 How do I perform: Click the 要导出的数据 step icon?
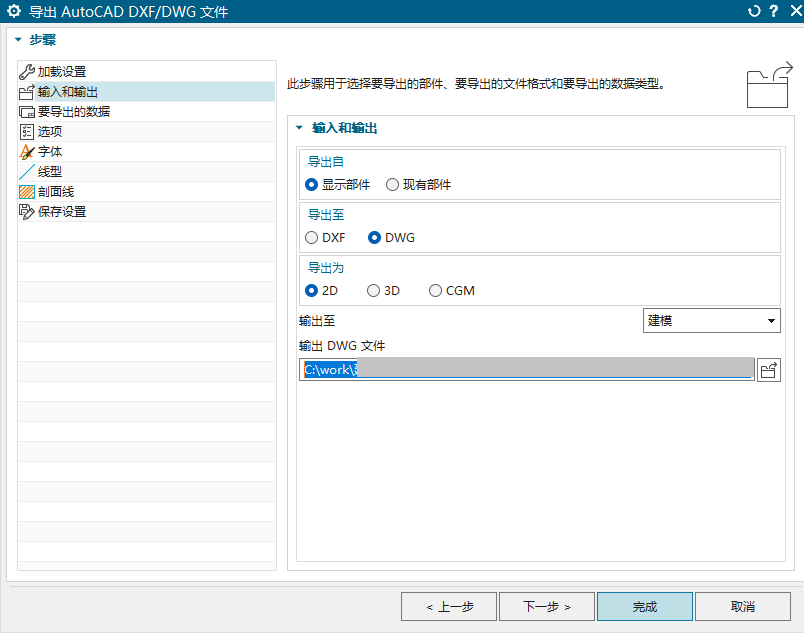click(x=27, y=111)
